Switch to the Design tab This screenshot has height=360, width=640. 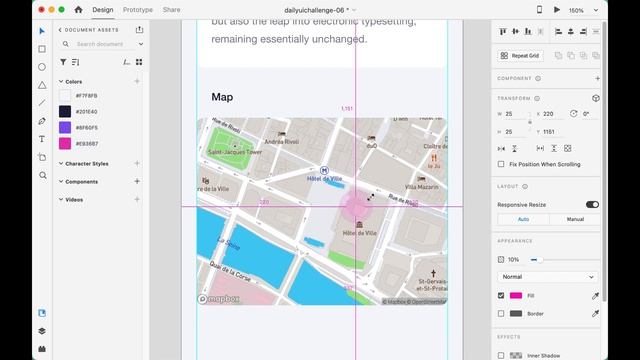(102, 9)
